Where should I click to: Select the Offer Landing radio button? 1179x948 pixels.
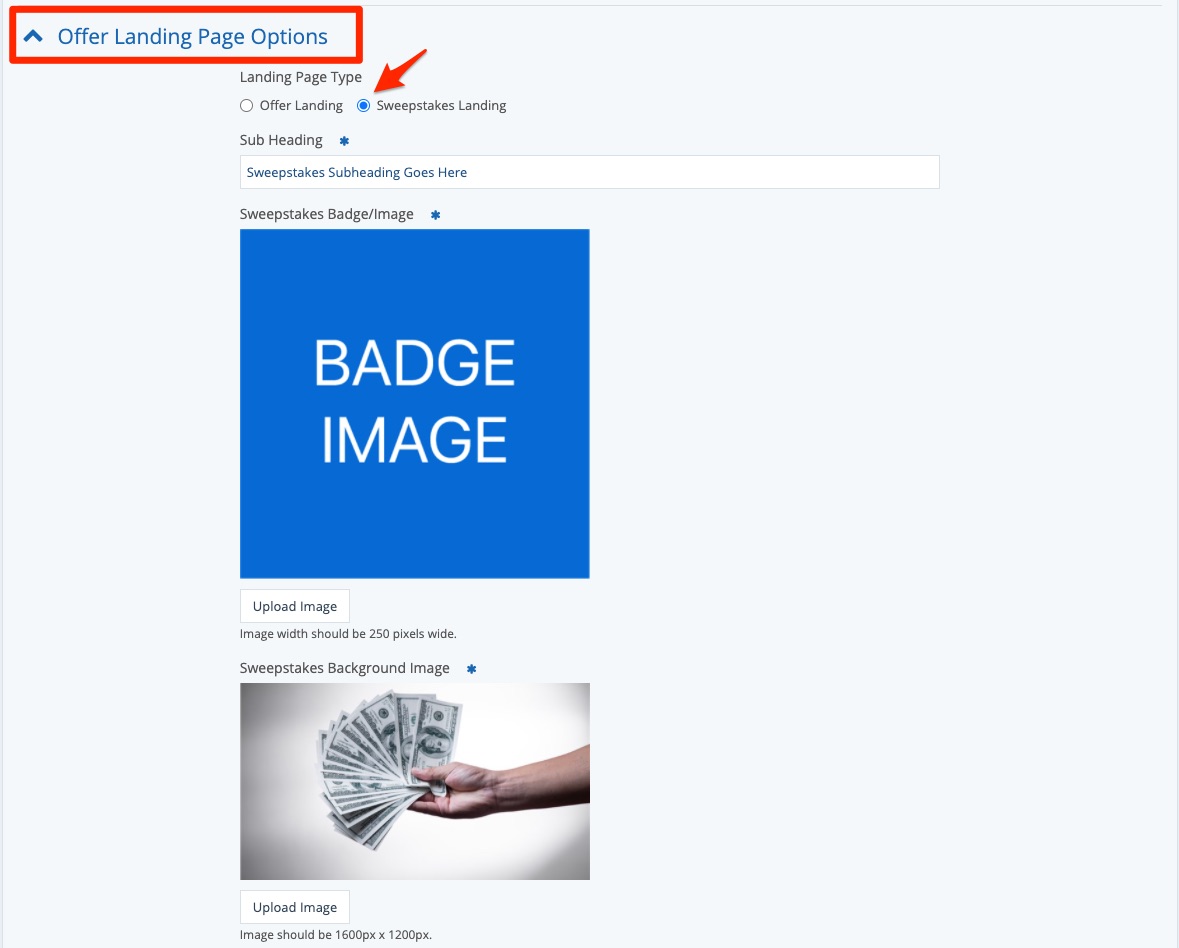(x=247, y=106)
